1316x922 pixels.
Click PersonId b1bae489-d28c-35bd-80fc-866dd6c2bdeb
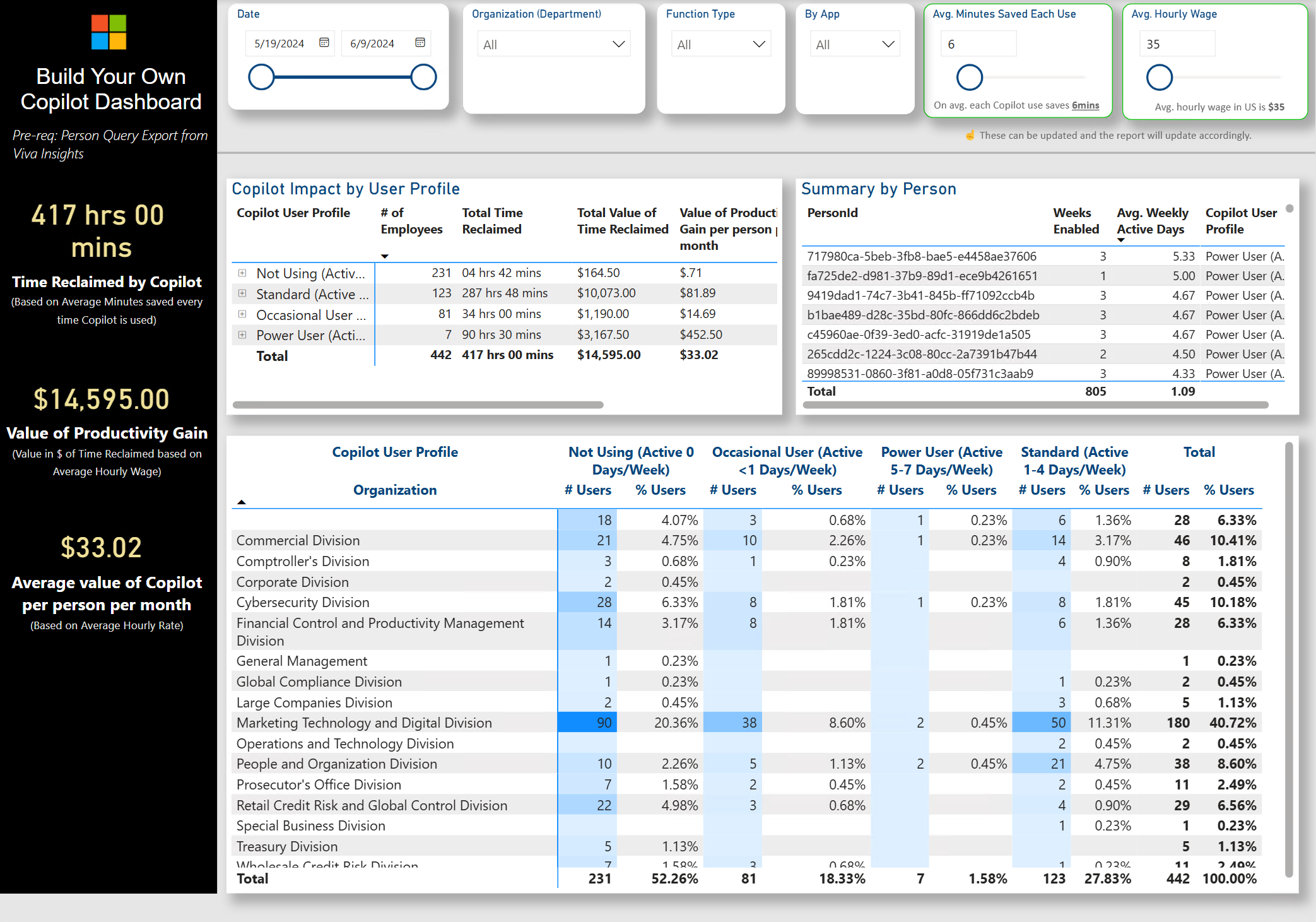923,315
